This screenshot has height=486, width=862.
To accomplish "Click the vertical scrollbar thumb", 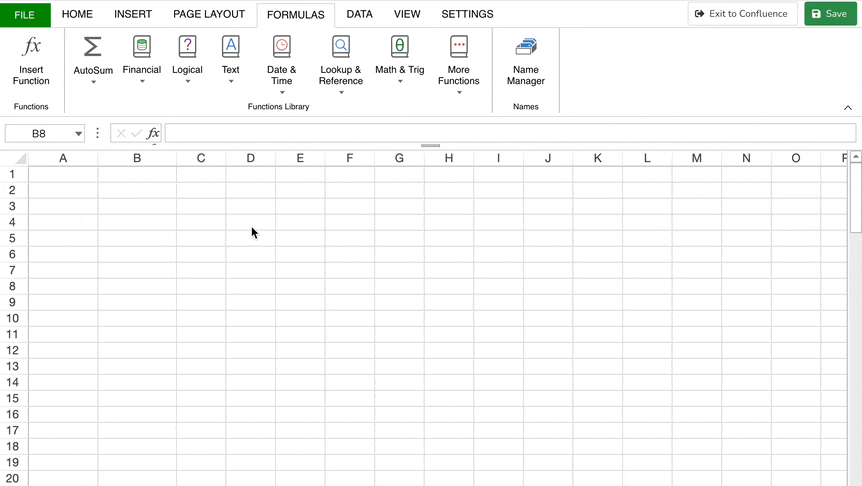I will [x=855, y=198].
